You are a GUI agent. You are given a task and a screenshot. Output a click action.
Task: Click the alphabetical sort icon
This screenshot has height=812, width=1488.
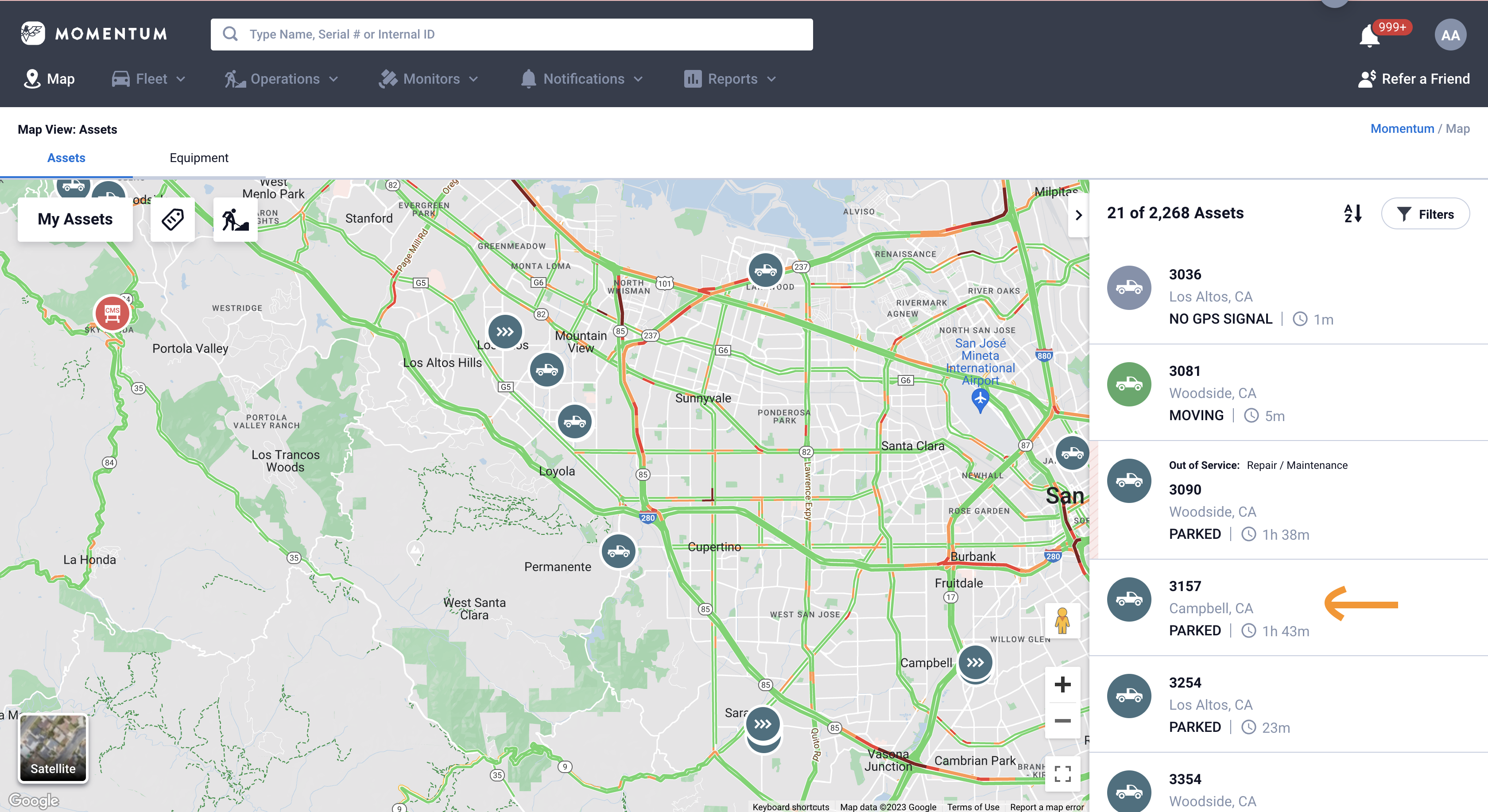1352,214
